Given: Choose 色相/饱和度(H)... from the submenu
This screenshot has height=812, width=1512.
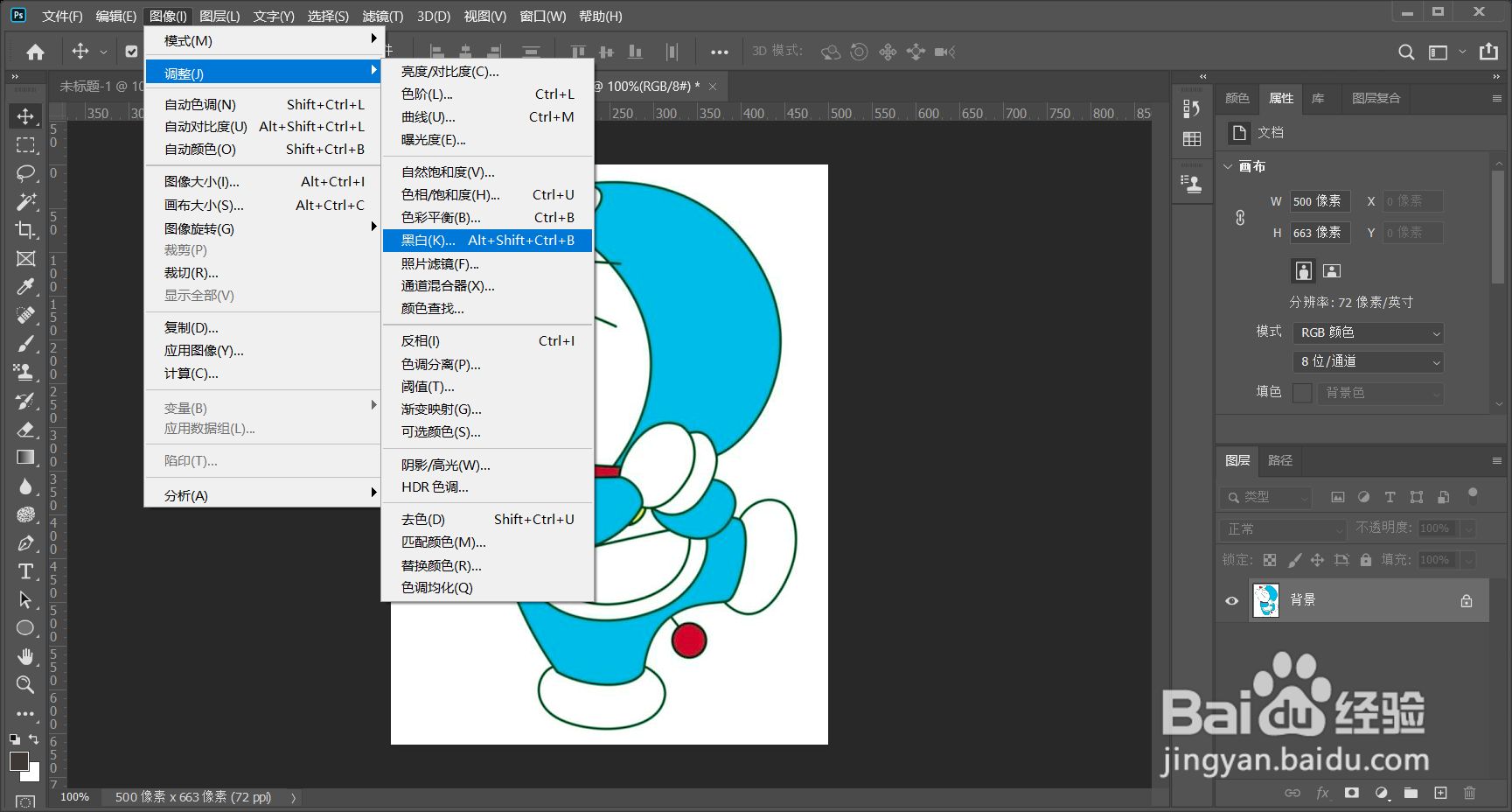Looking at the screenshot, I should 488,195.
